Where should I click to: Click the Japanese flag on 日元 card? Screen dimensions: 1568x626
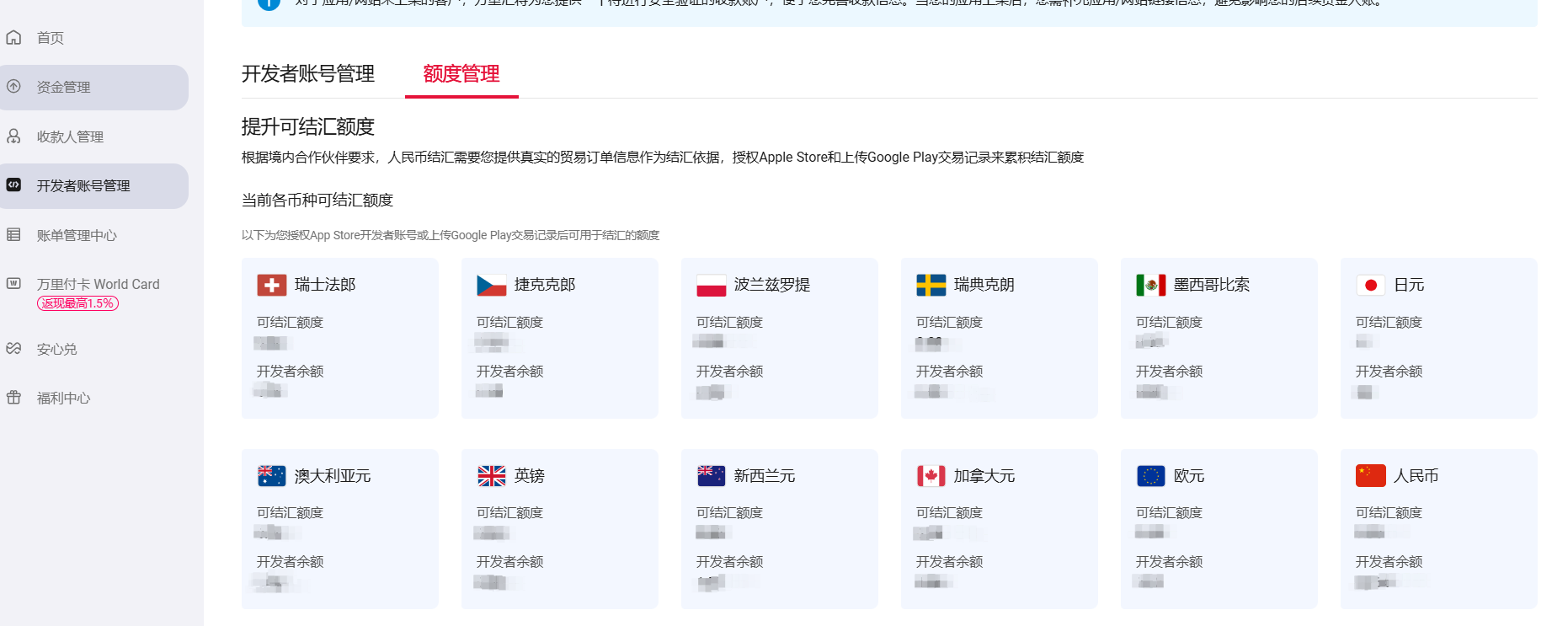click(x=1370, y=286)
